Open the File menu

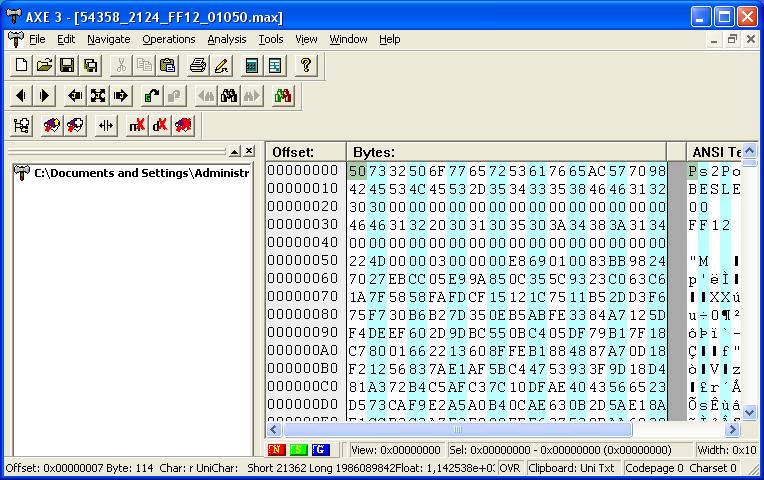tap(37, 39)
